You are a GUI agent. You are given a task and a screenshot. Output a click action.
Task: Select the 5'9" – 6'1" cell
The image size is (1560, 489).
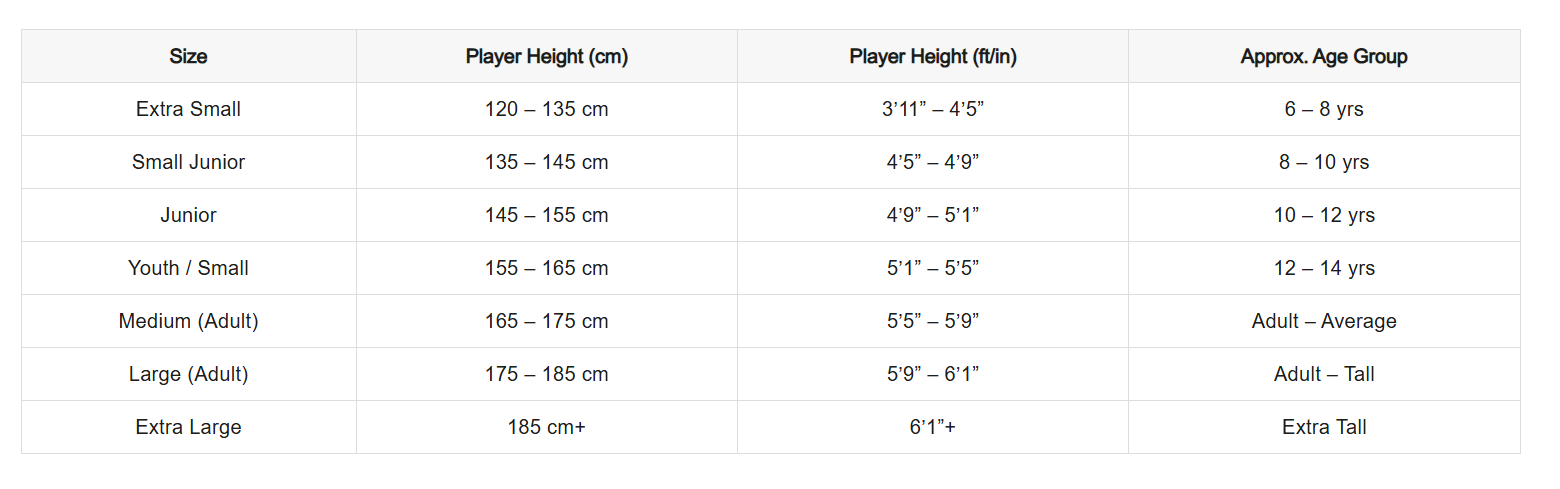pos(932,374)
